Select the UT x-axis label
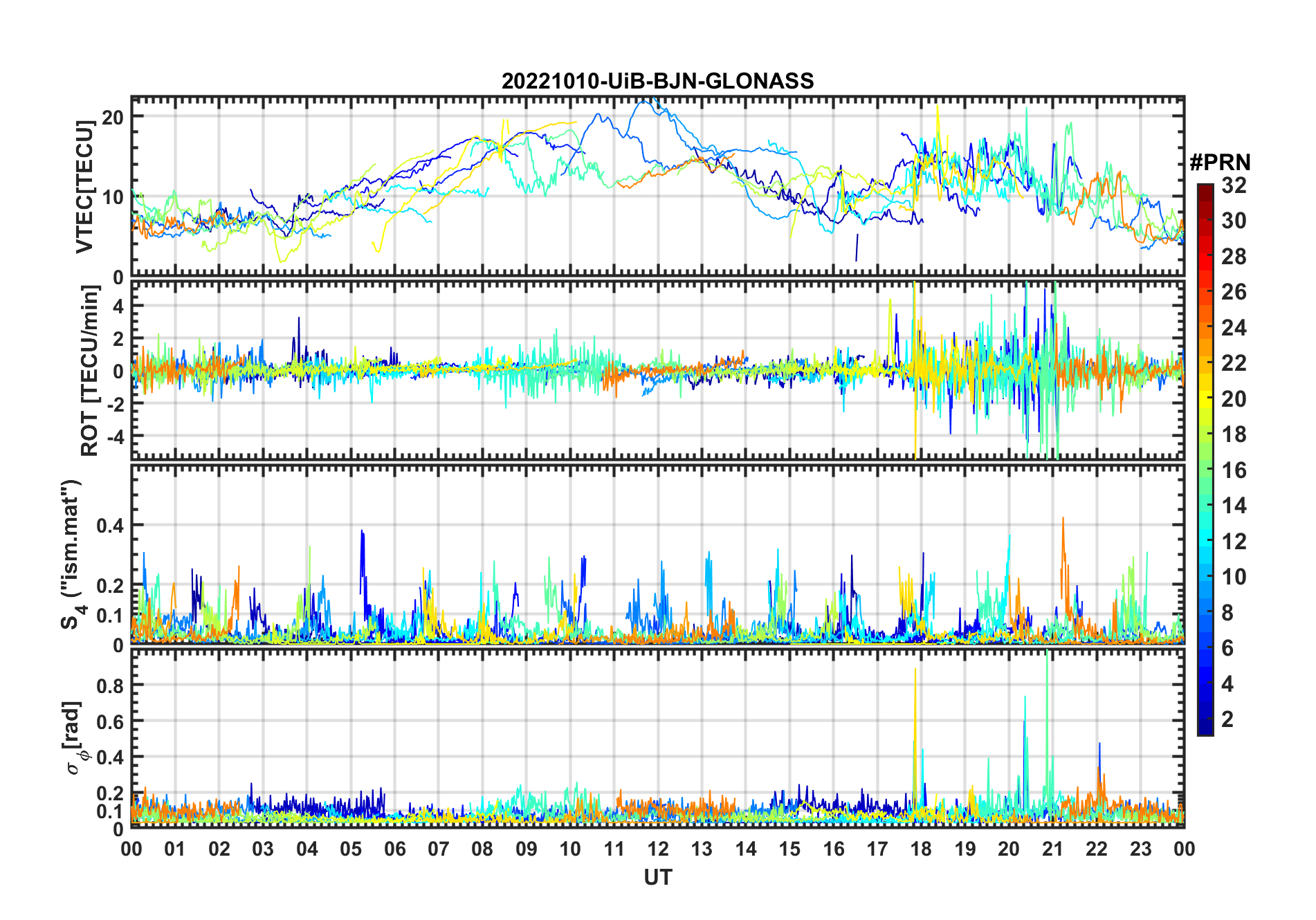The width and height of the screenshot is (1316, 920). (x=657, y=878)
